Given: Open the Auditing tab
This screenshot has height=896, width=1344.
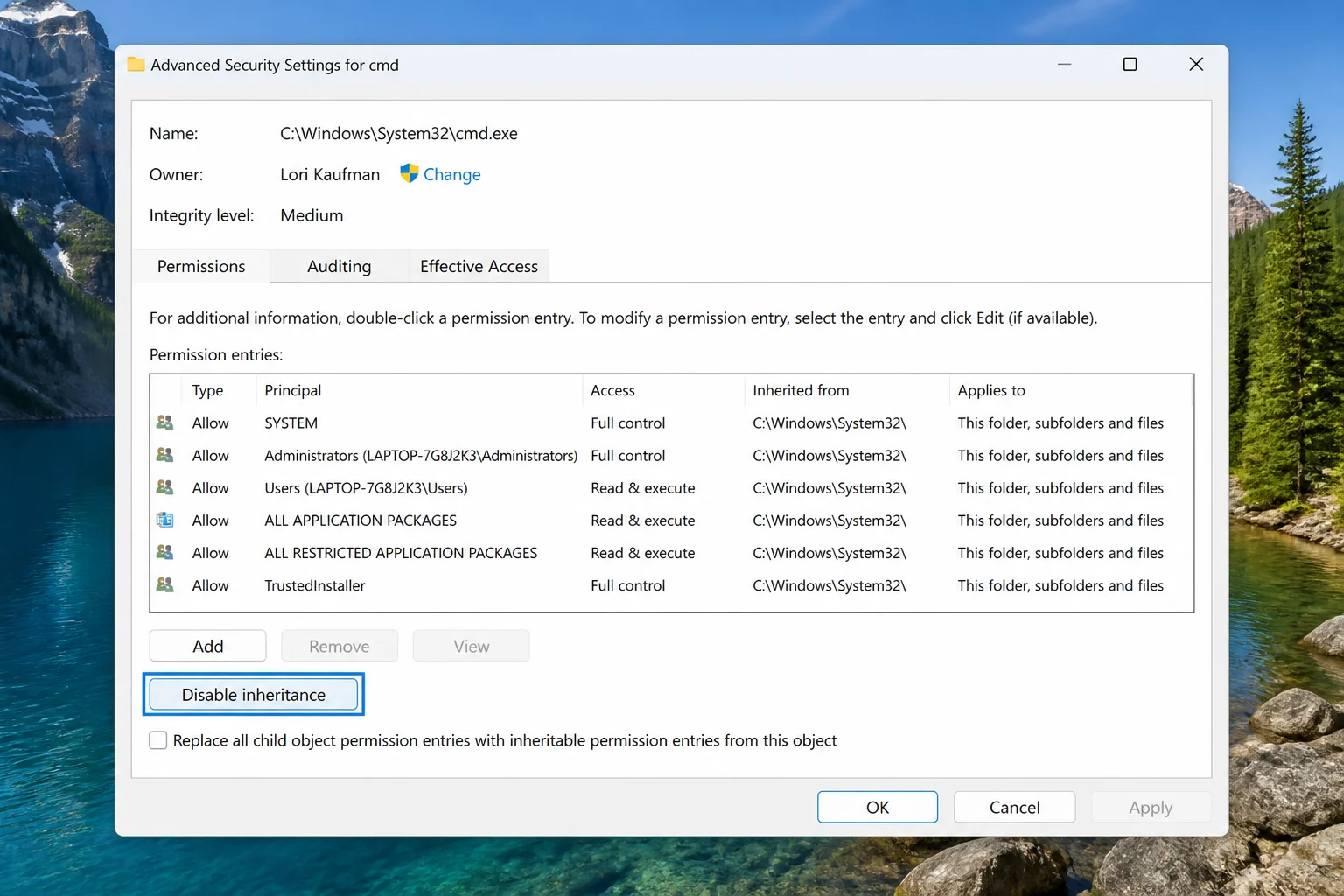Looking at the screenshot, I should [x=339, y=266].
